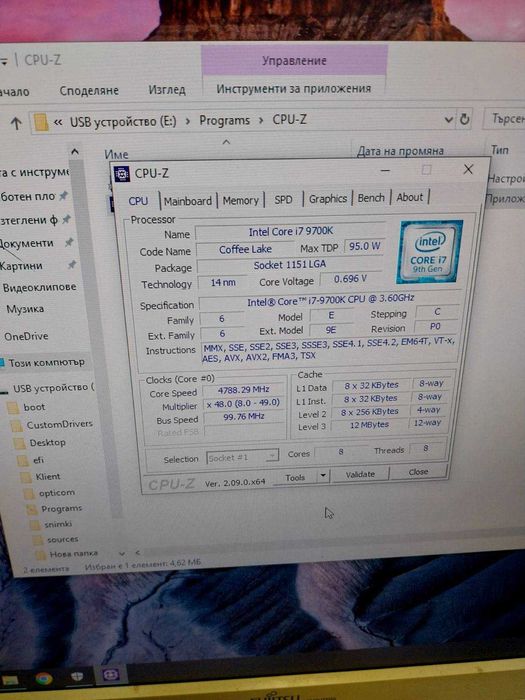The width and height of the screenshot is (525, 700).
Task: Click the CPU-Z icon on the taskbar
Action: (x=110, y=674)
